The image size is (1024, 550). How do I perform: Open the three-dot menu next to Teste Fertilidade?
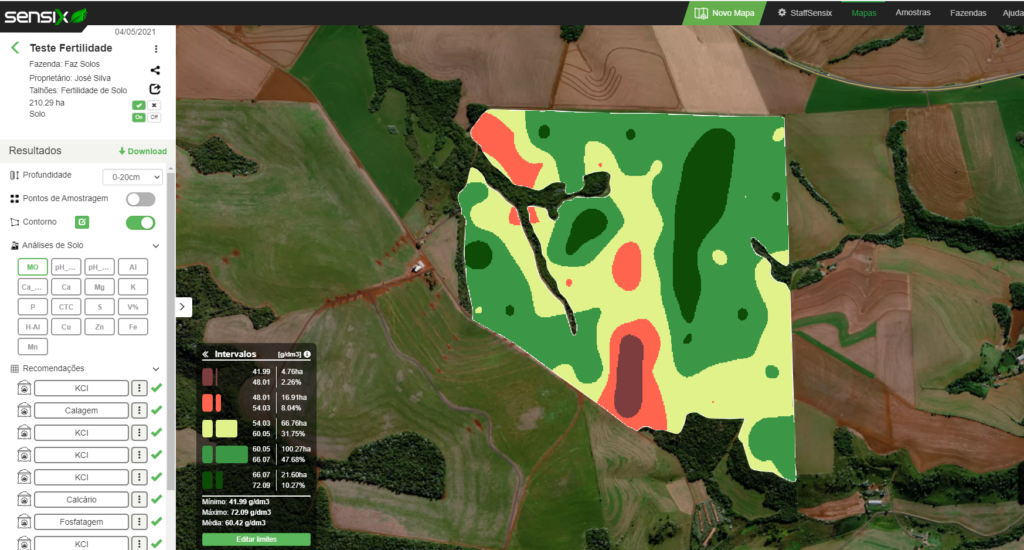pyautogui.click(x=155, y=49)
